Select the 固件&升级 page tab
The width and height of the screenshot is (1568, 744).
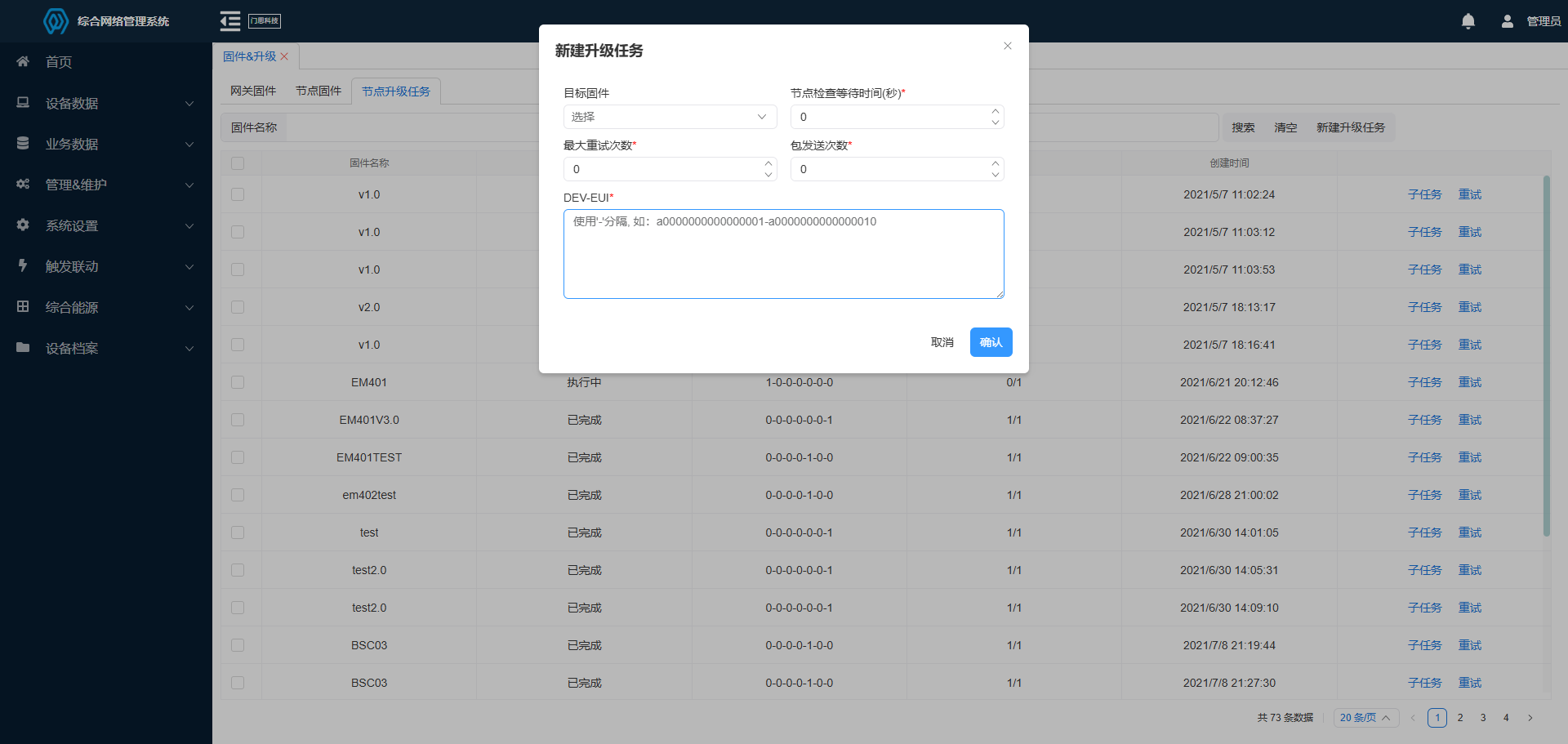click(250, 56)
